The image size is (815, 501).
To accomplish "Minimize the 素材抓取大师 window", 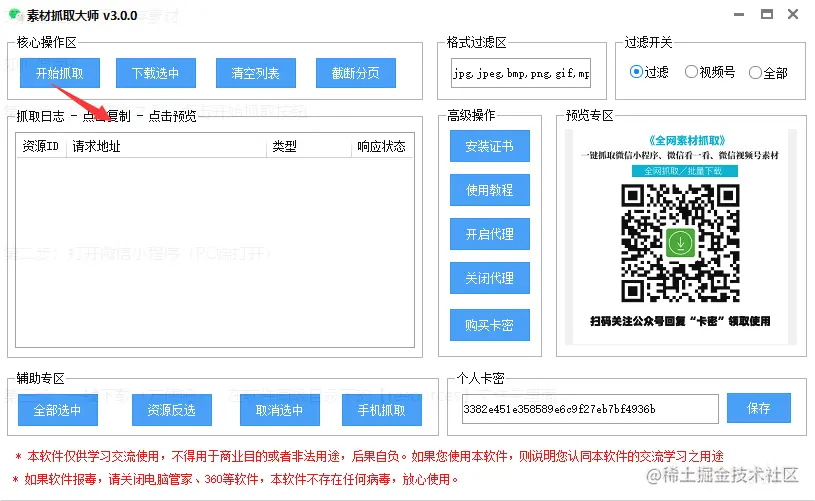I will 739,15.
